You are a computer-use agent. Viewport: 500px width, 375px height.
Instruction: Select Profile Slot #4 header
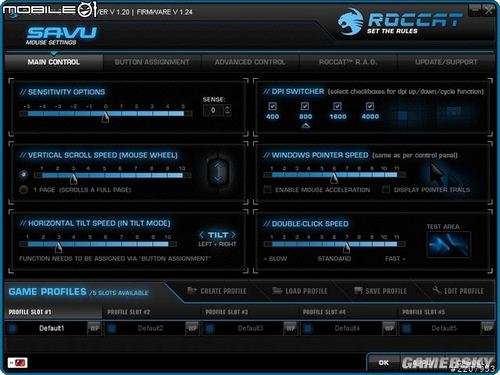[348, 312]
